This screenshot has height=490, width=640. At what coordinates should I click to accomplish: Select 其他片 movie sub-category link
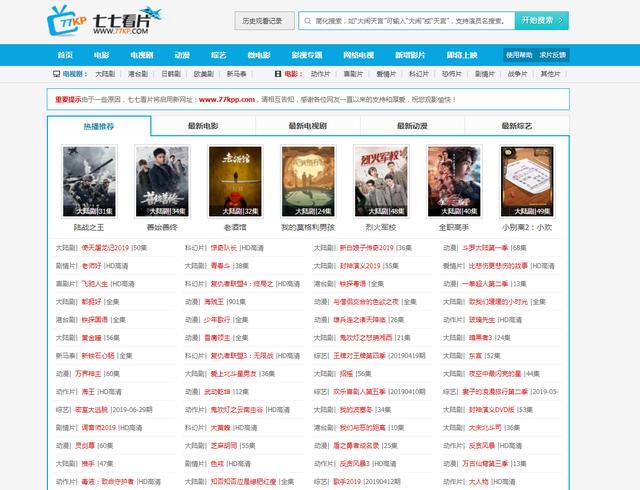point(550,74)
